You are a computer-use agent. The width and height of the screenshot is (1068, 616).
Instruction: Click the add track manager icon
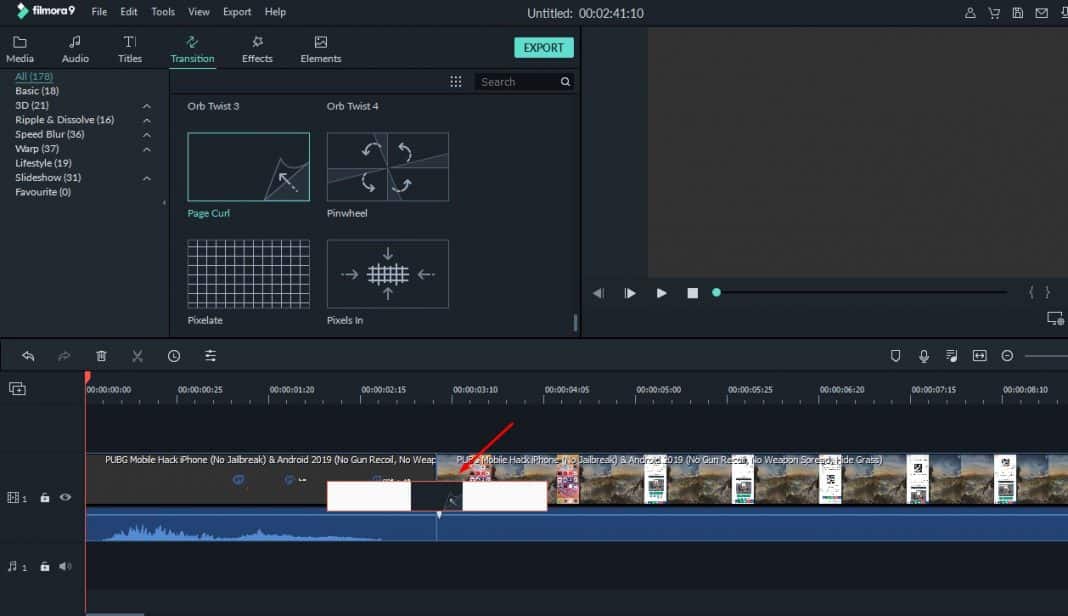click(x=17, y=389)
